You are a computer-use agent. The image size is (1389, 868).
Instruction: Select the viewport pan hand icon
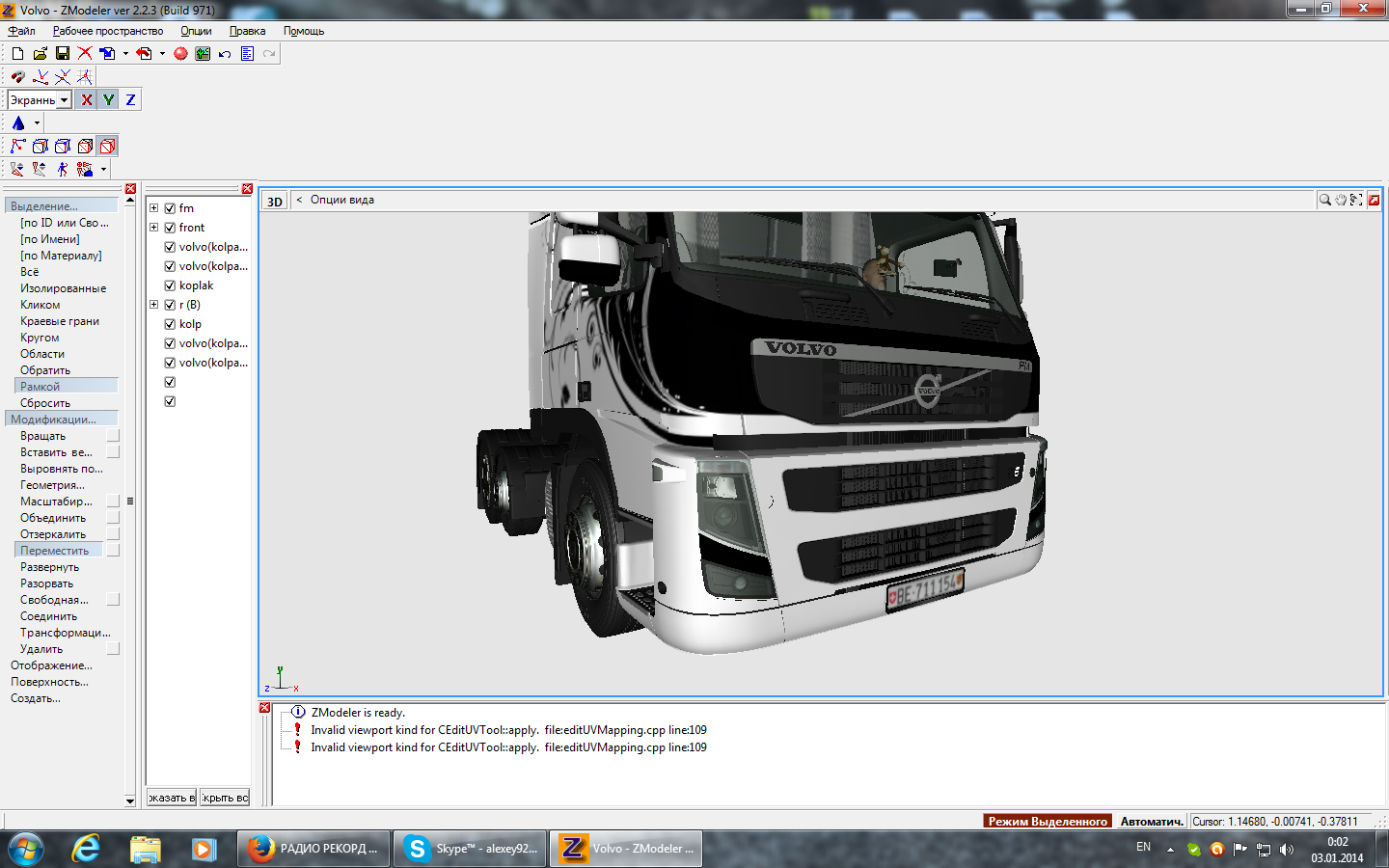(x=1341, y=200)
